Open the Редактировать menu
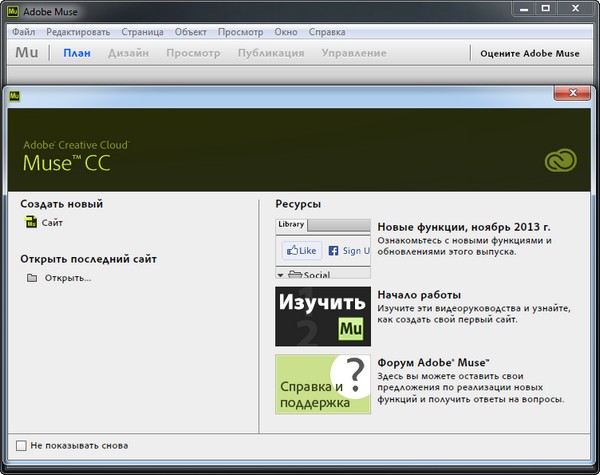600x475 pixels. 77,32
